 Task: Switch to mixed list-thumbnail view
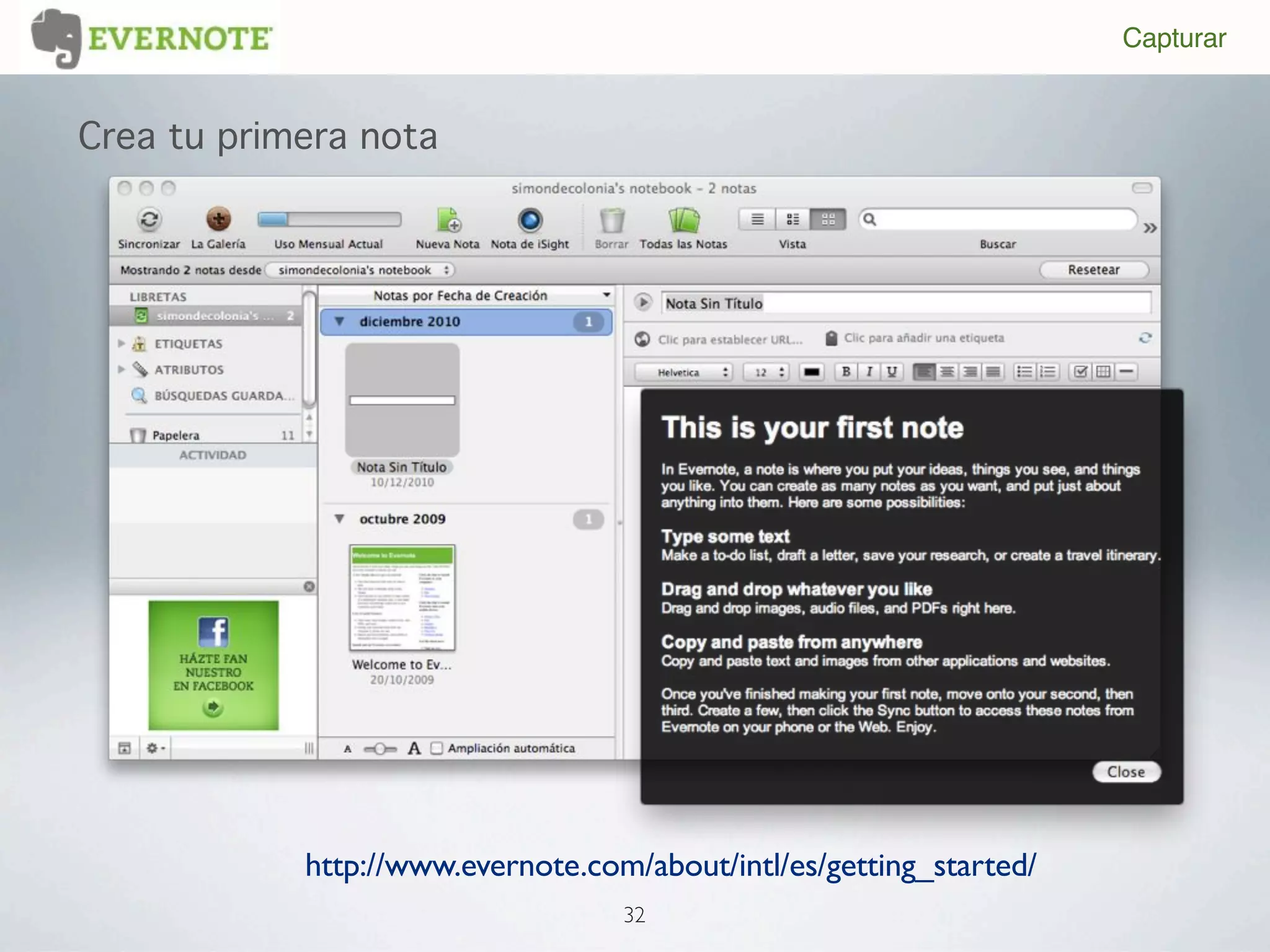coord(793,219)
